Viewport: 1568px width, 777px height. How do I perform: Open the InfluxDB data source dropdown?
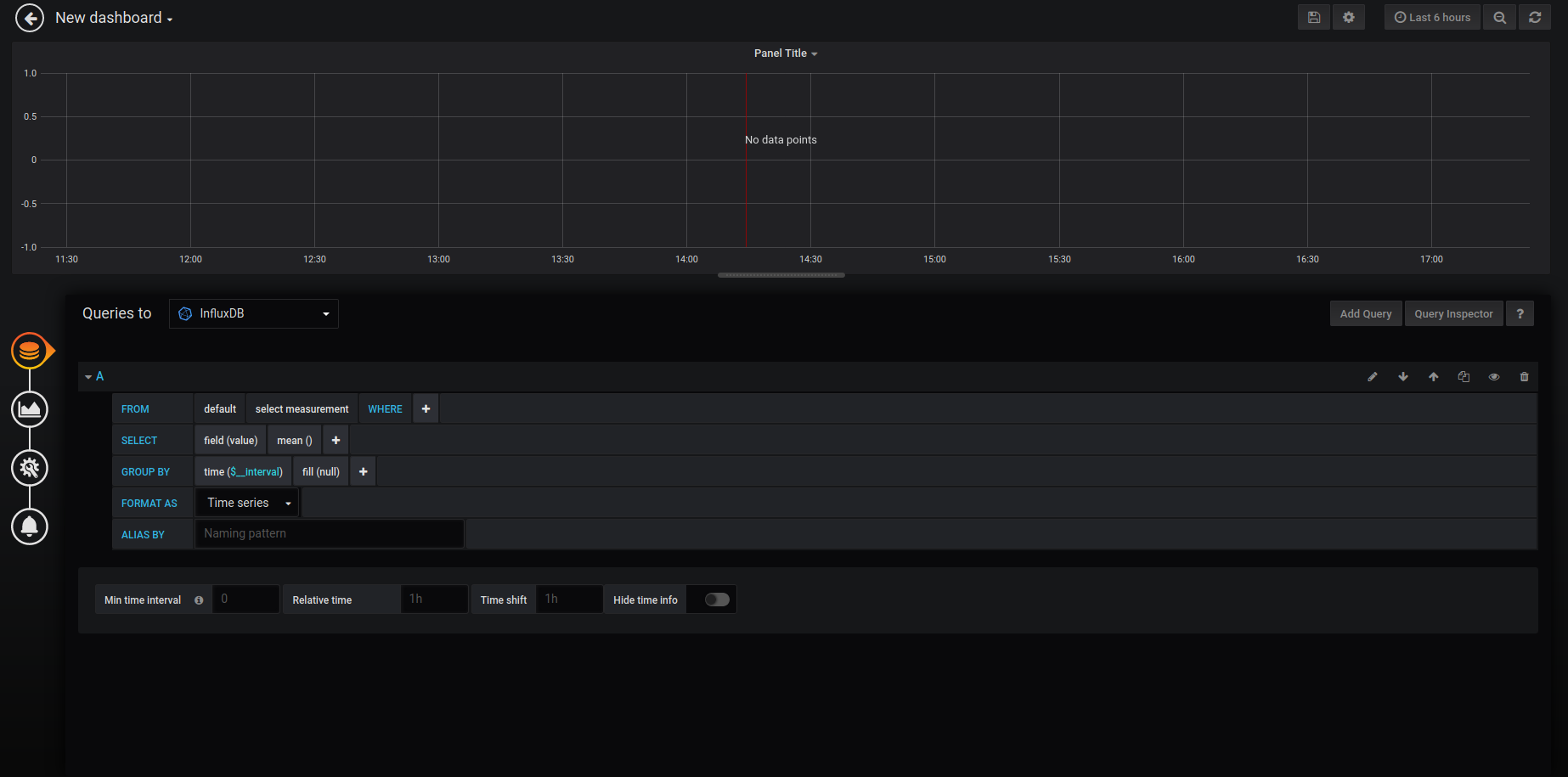click(253, 313)
